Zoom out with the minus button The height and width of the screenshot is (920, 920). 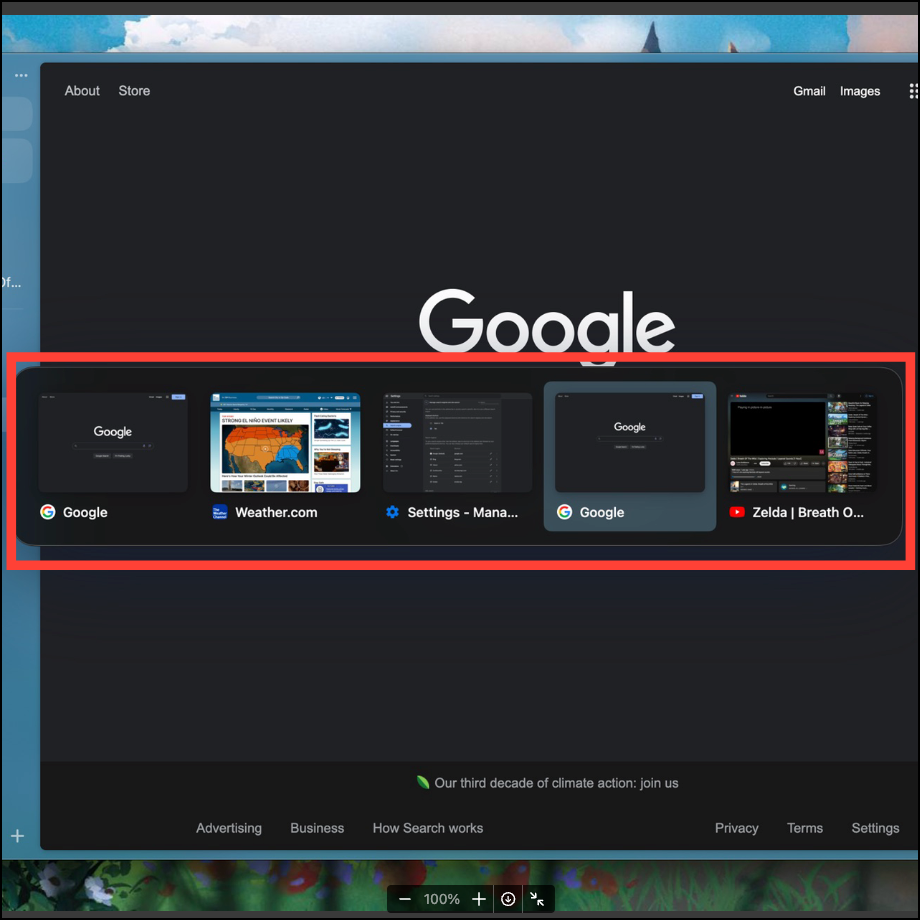click(405, 899)
